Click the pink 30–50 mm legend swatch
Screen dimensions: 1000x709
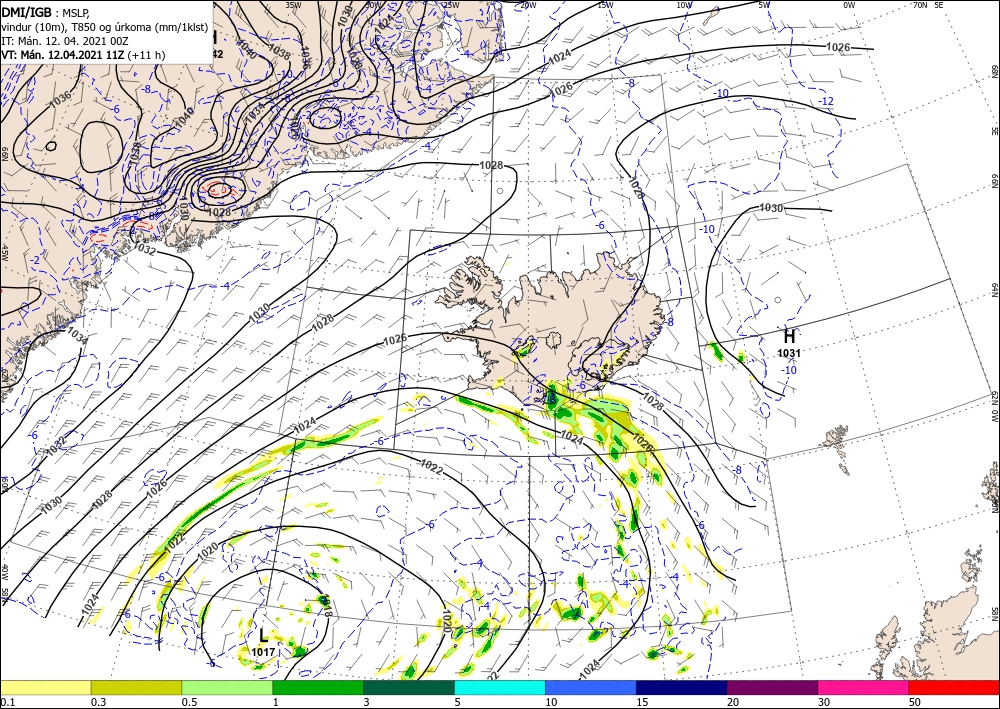coord(864,687)
